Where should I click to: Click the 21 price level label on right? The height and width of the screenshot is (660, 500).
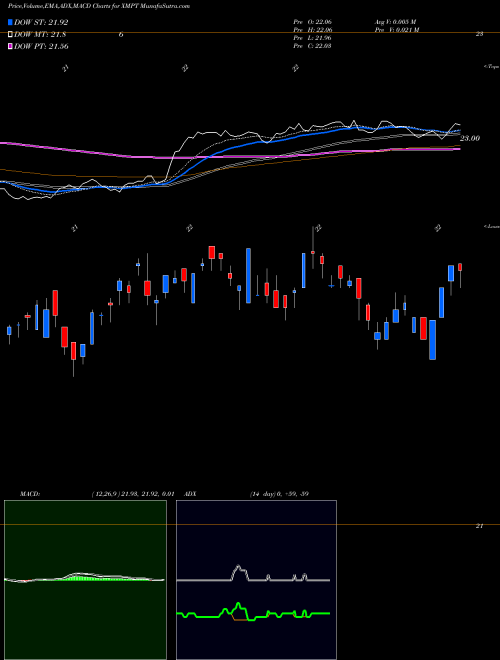coord(479,526)
